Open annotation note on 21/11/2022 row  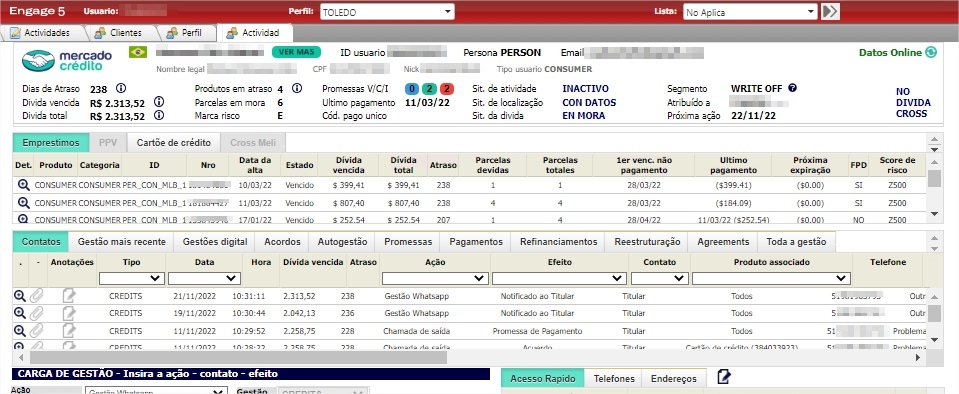[69, 296]
